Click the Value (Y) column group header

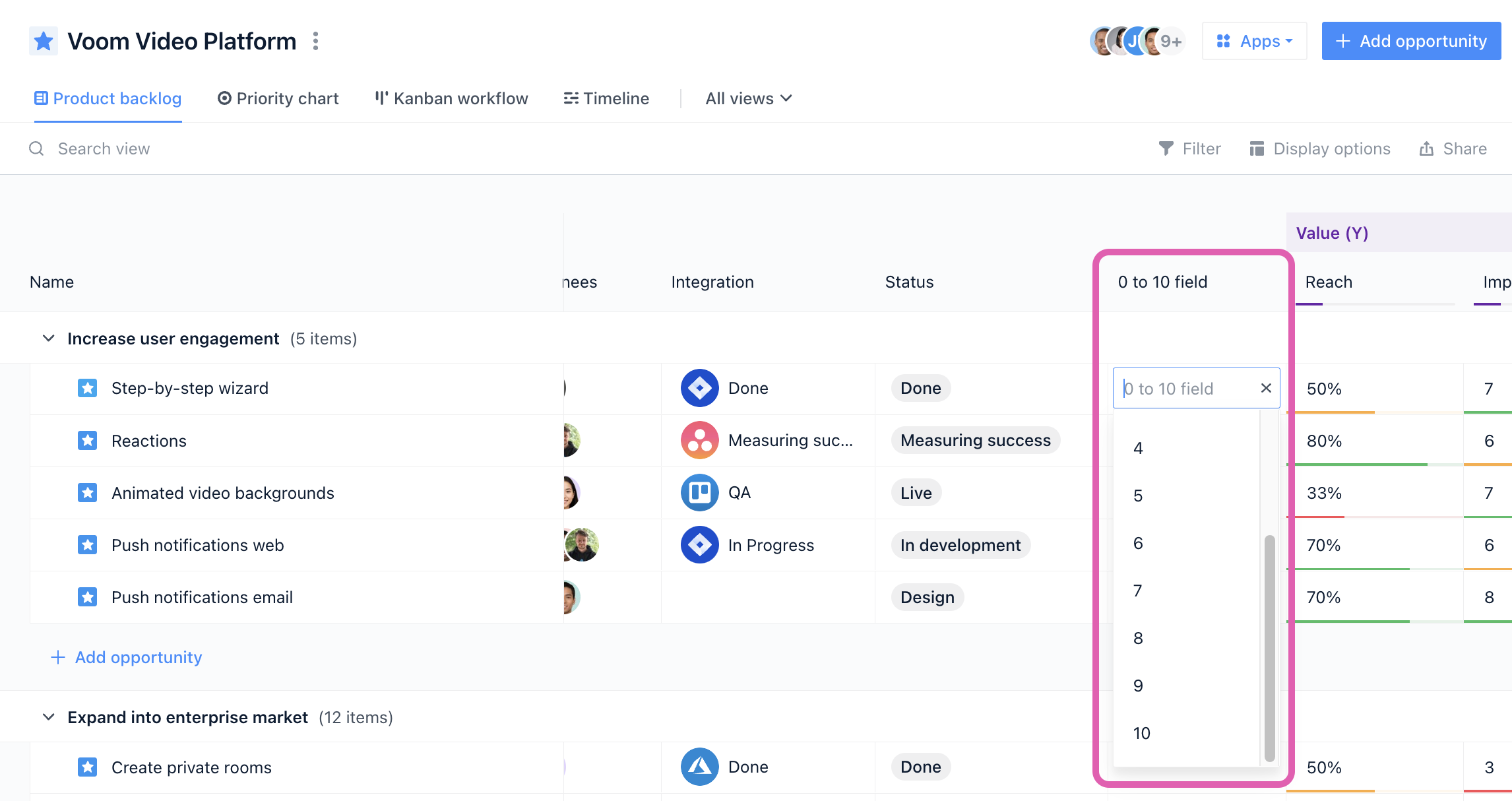[x=1332, y=233]
